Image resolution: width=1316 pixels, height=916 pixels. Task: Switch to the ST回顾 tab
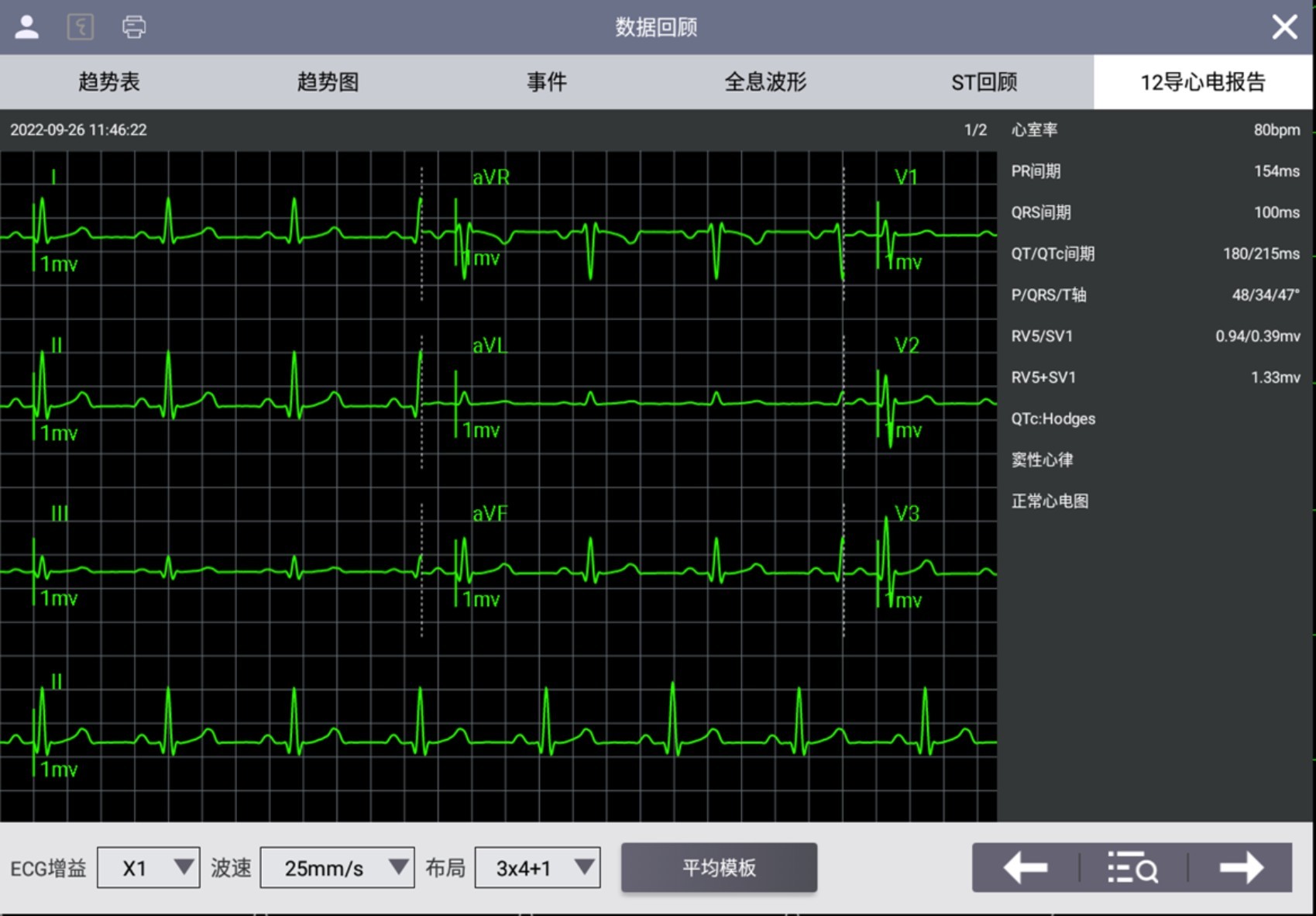click(984, 82)
